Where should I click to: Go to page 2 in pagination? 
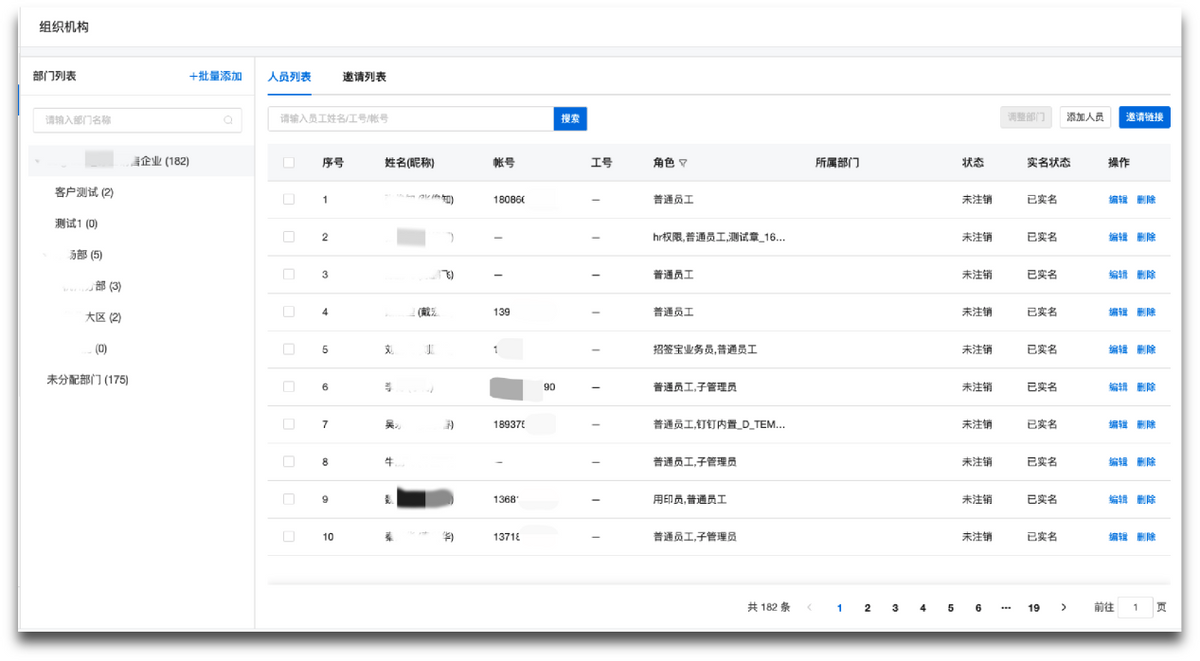(x=868, y=608)
